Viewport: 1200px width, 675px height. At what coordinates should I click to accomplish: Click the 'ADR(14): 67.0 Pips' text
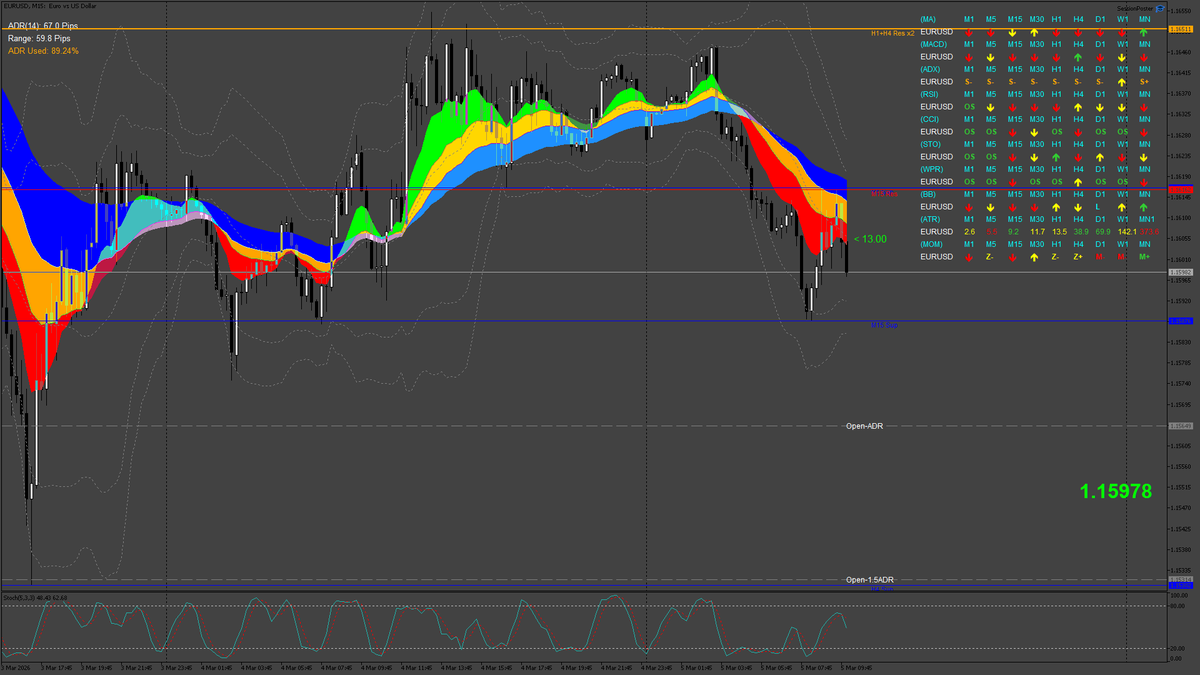[x=45, y=24]
